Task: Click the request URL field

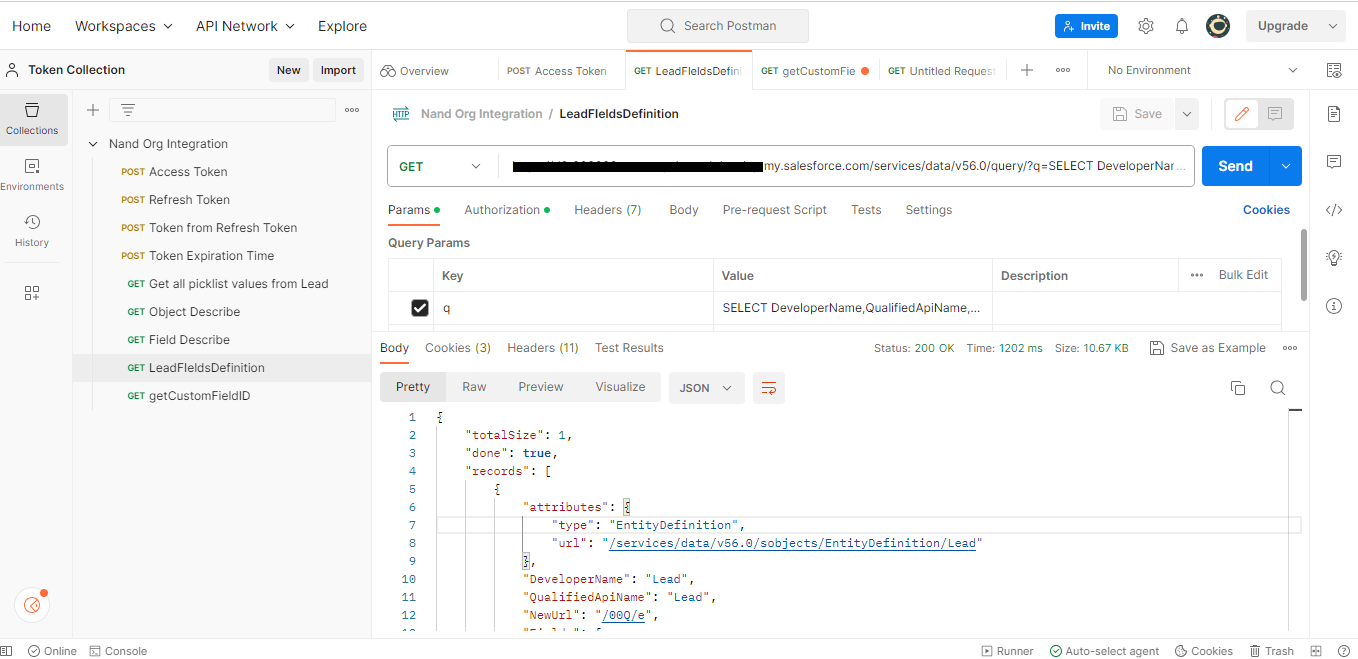Action: [x=848, y=166]
